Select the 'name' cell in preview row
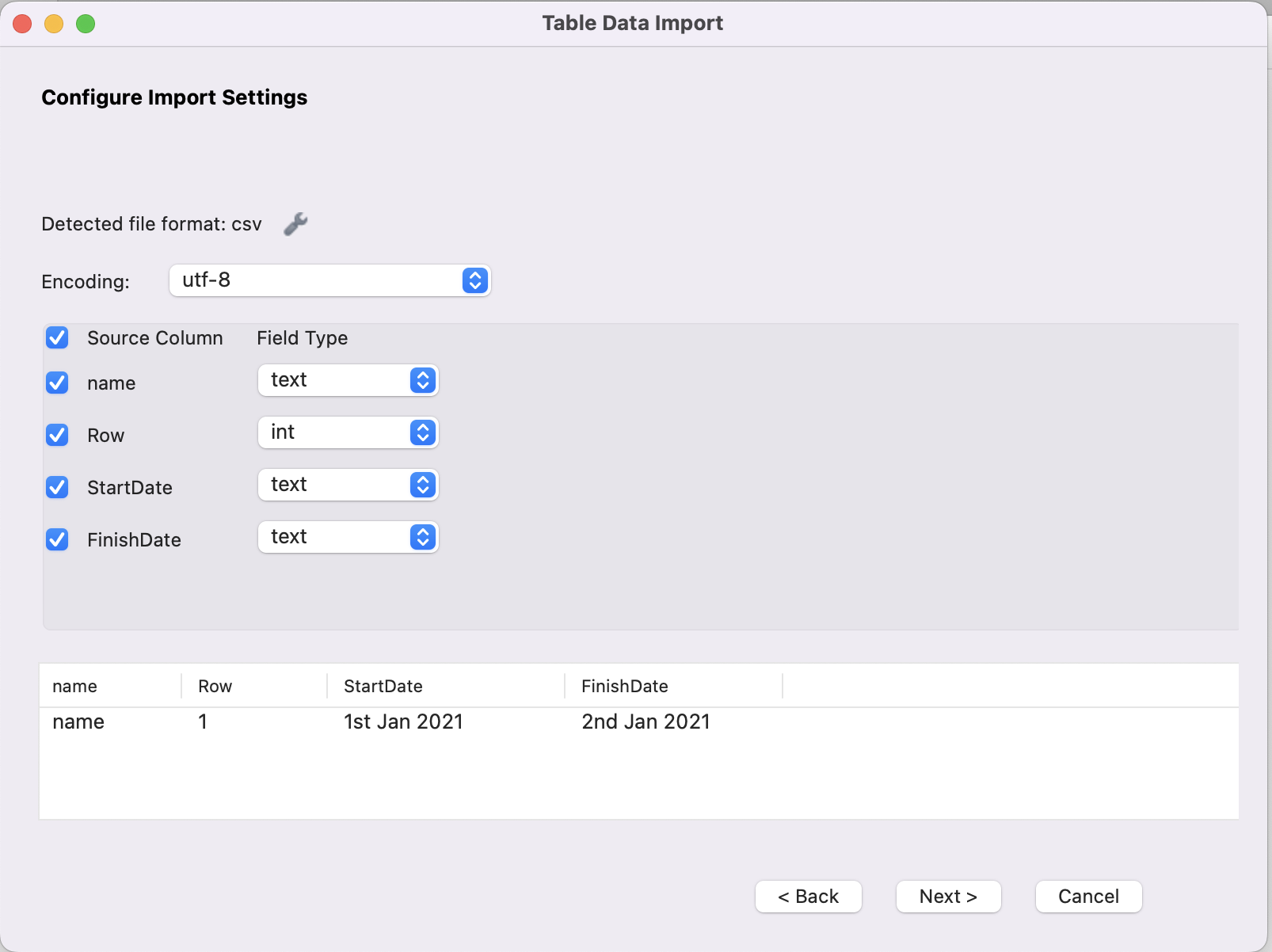Screen dimensions: 1272x952 point(78,722)
